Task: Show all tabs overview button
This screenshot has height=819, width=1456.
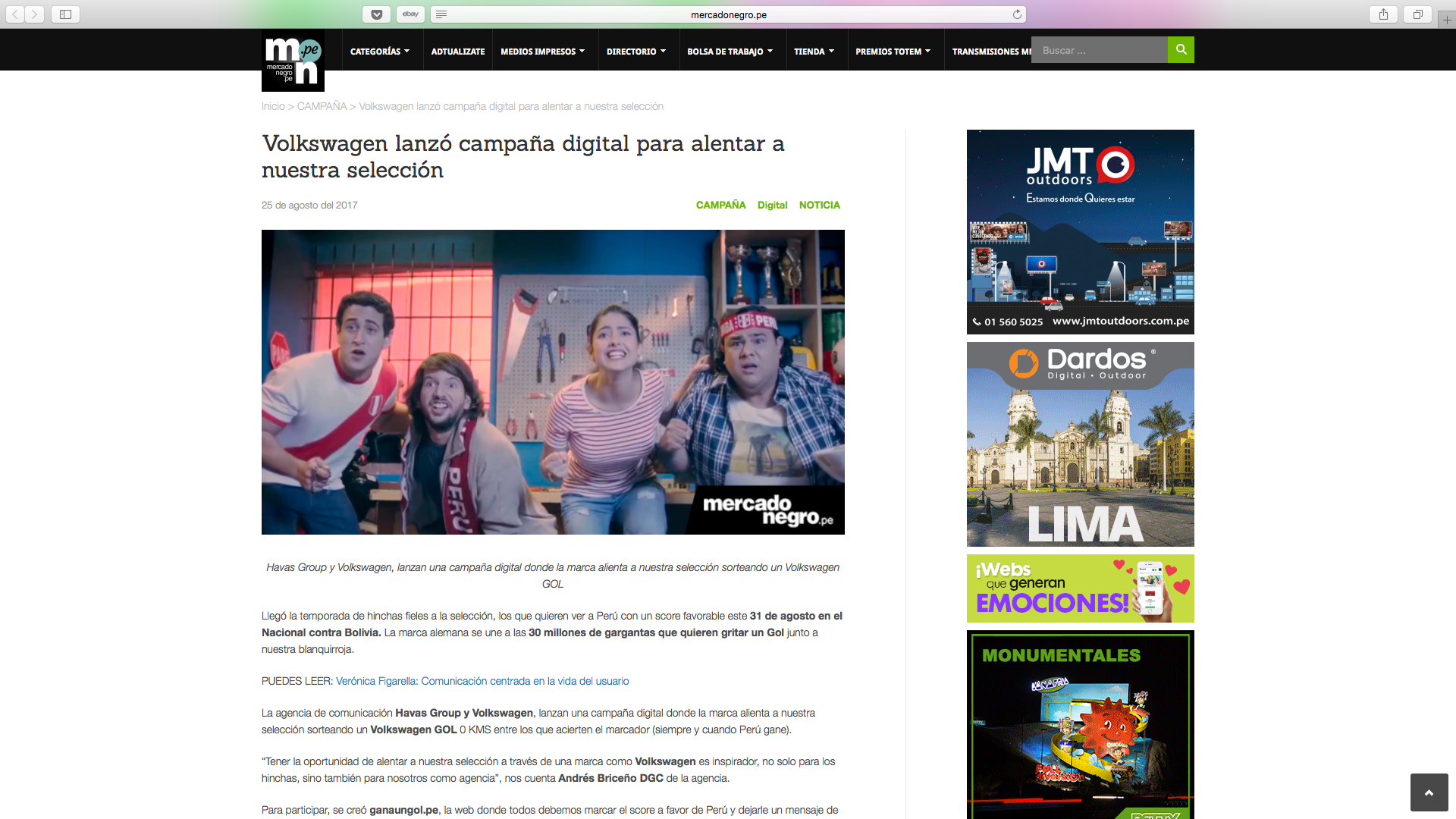Action: coord(1417,14)
